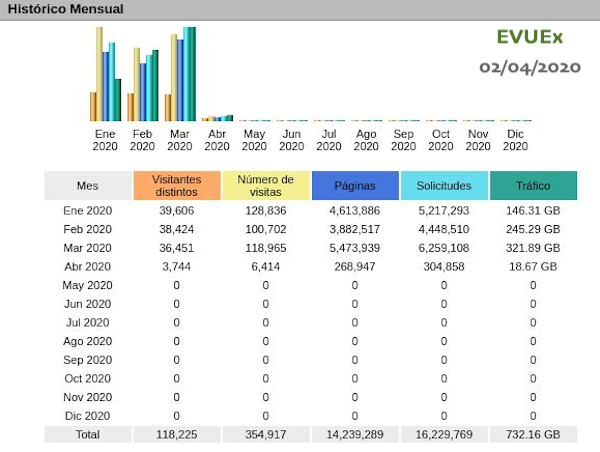Select traffic value 18.67 GB
The width and height of the screenshot is (600, 452).
pos(533,266)
